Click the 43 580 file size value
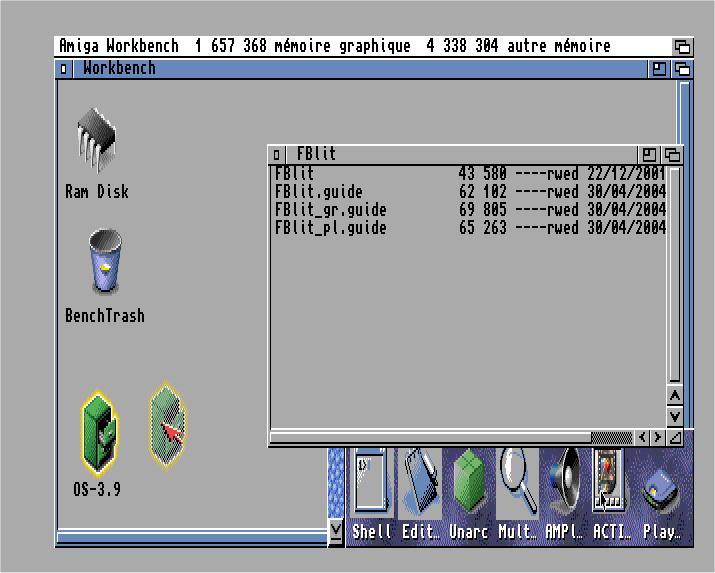The image size is (715, 573). [x=482, y=173]
